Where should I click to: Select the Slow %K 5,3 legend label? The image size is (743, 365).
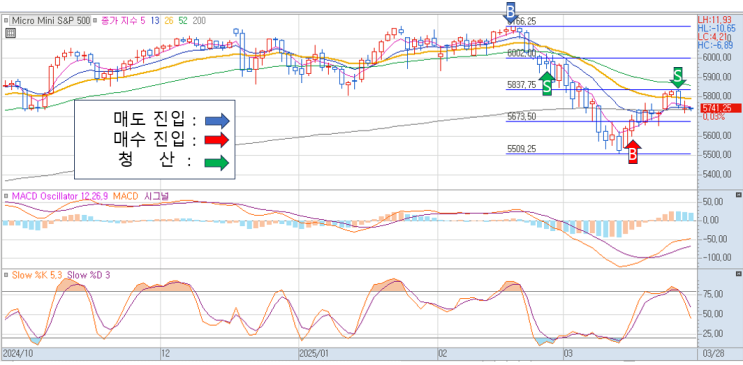(x=38, y=274)
